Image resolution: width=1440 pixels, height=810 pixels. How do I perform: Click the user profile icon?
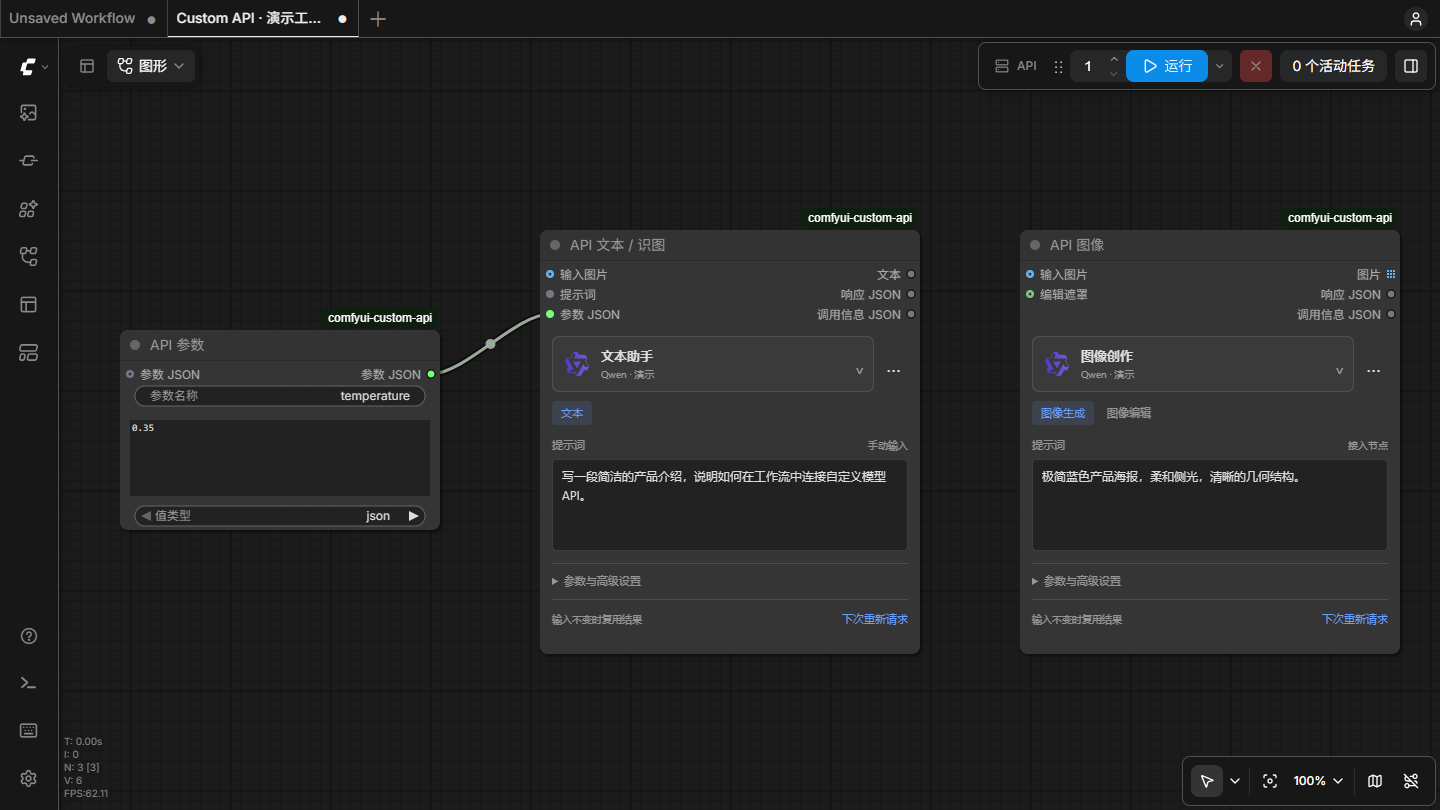(1415, 19)
